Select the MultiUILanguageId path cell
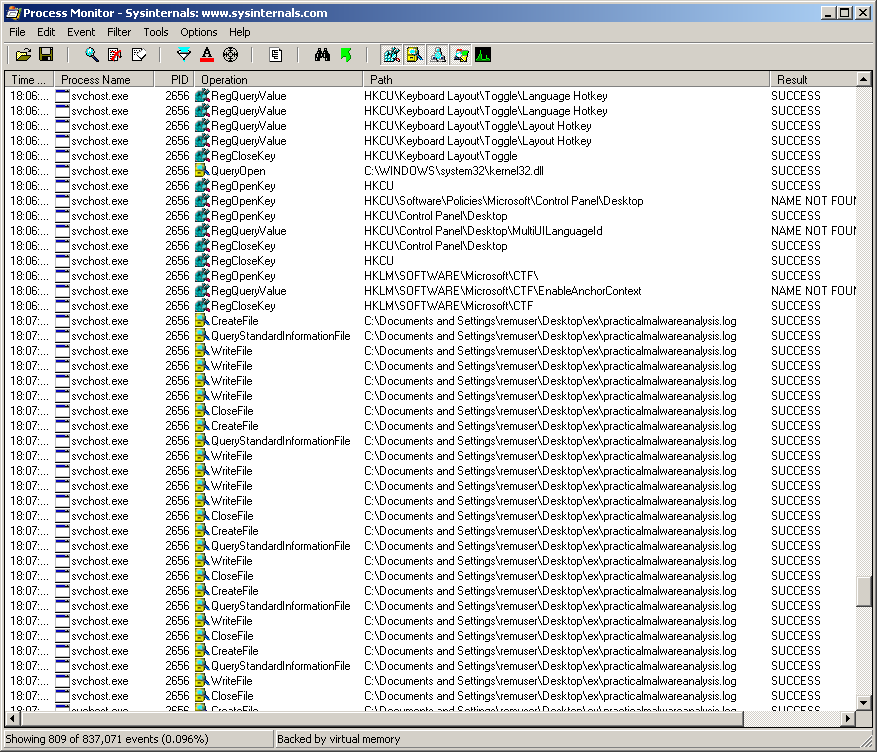 pyautogui.click(x=483, y=231)
